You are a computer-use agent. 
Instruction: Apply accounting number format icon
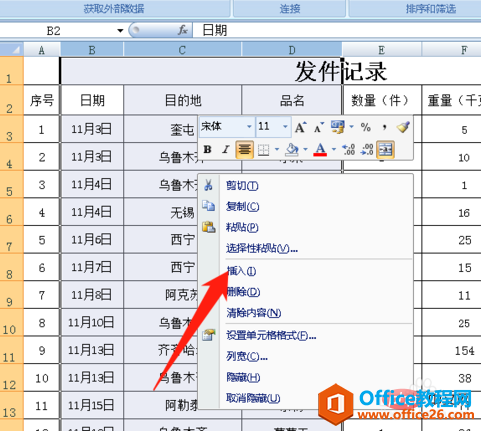[x=337, y=127]
